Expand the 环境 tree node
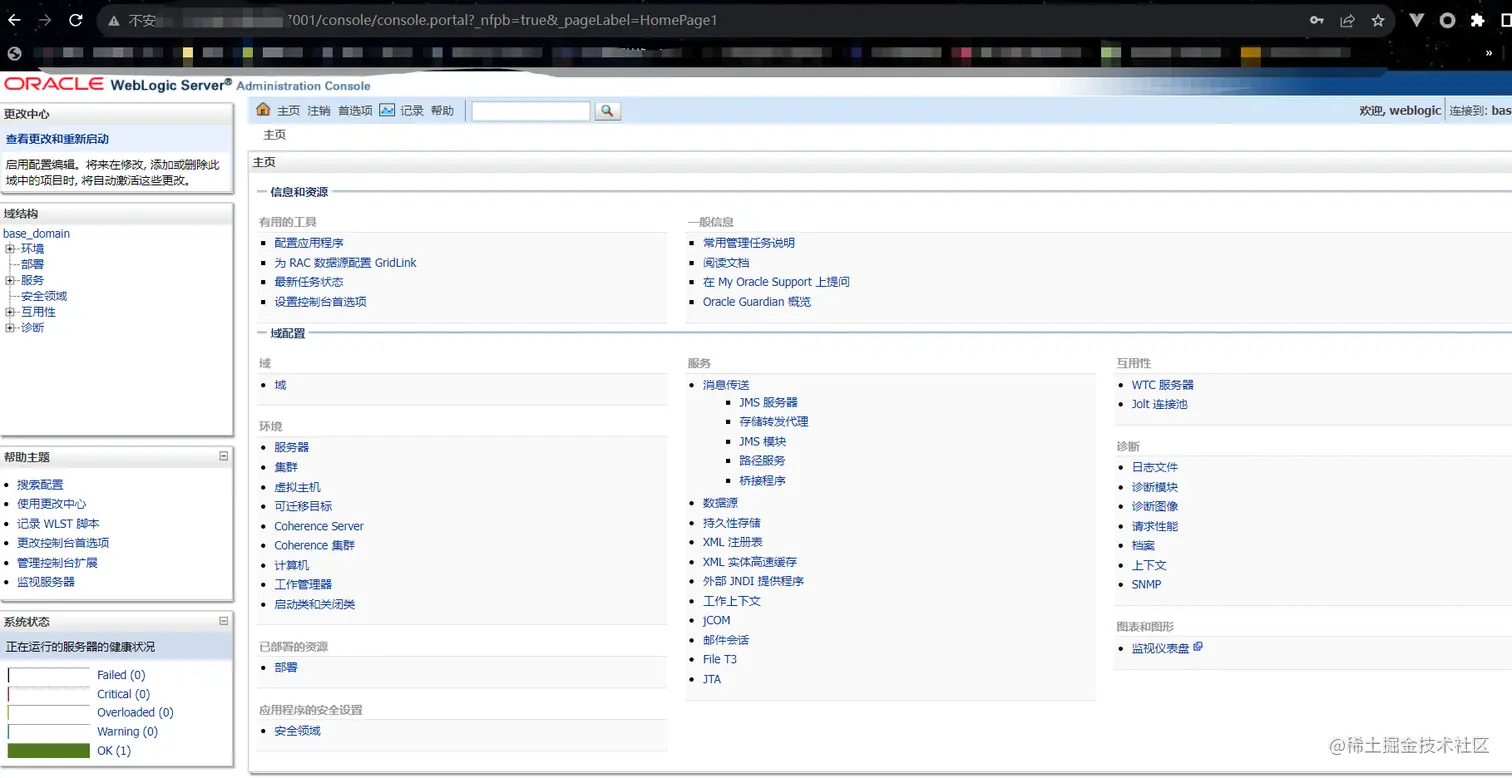Image resolution: width=1512 pixels, height=778 pixels. (x=10, y=249)
